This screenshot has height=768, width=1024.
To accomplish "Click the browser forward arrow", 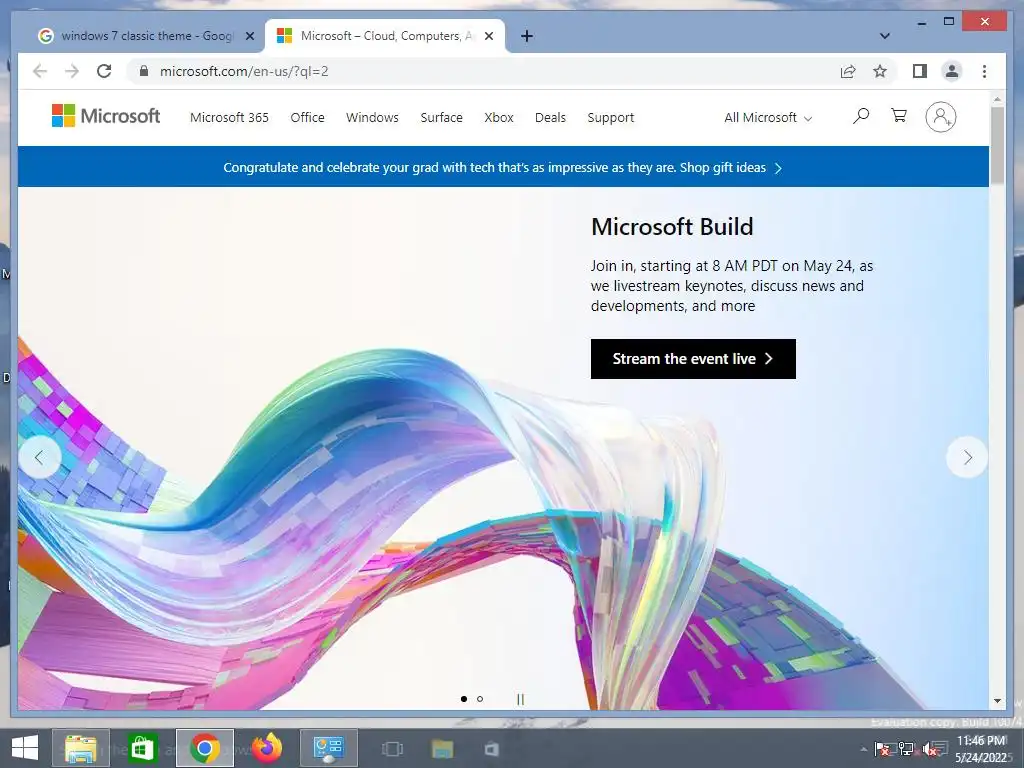I will point(72,71).
